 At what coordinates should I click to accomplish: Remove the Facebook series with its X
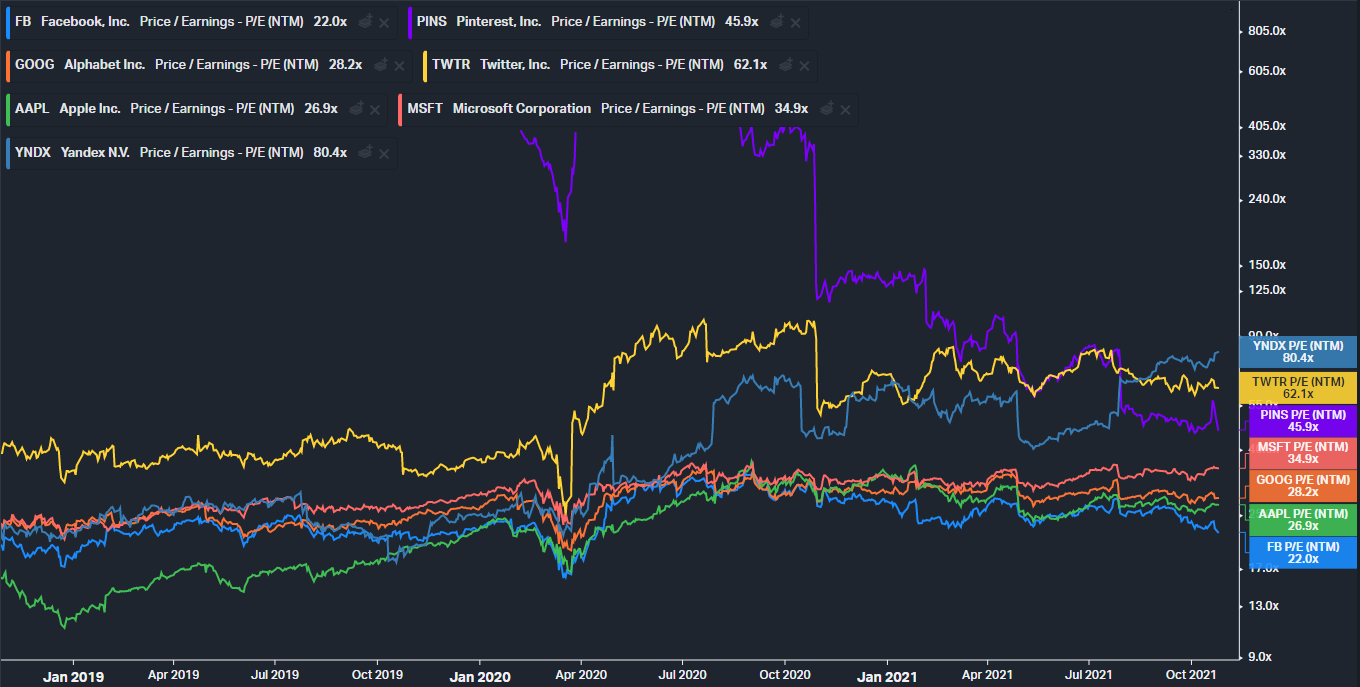tap(385, 22)
